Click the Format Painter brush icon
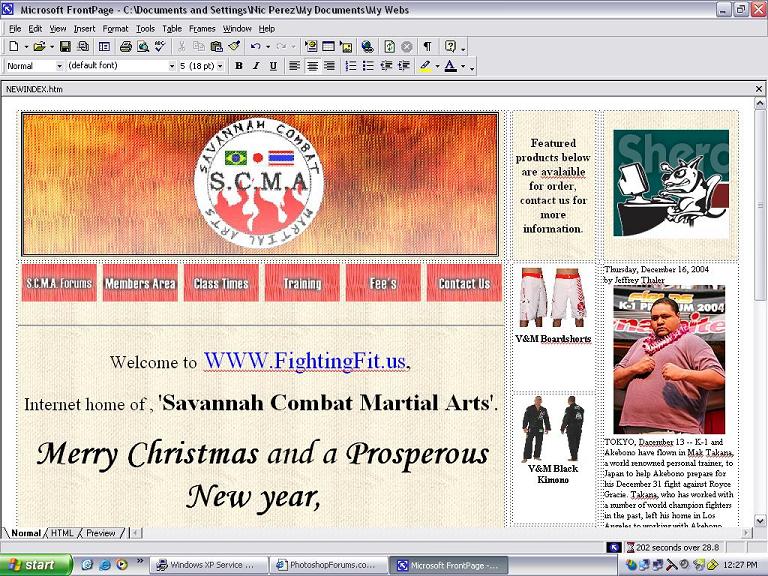Screen dimensions: 768x576 point(234,47)
